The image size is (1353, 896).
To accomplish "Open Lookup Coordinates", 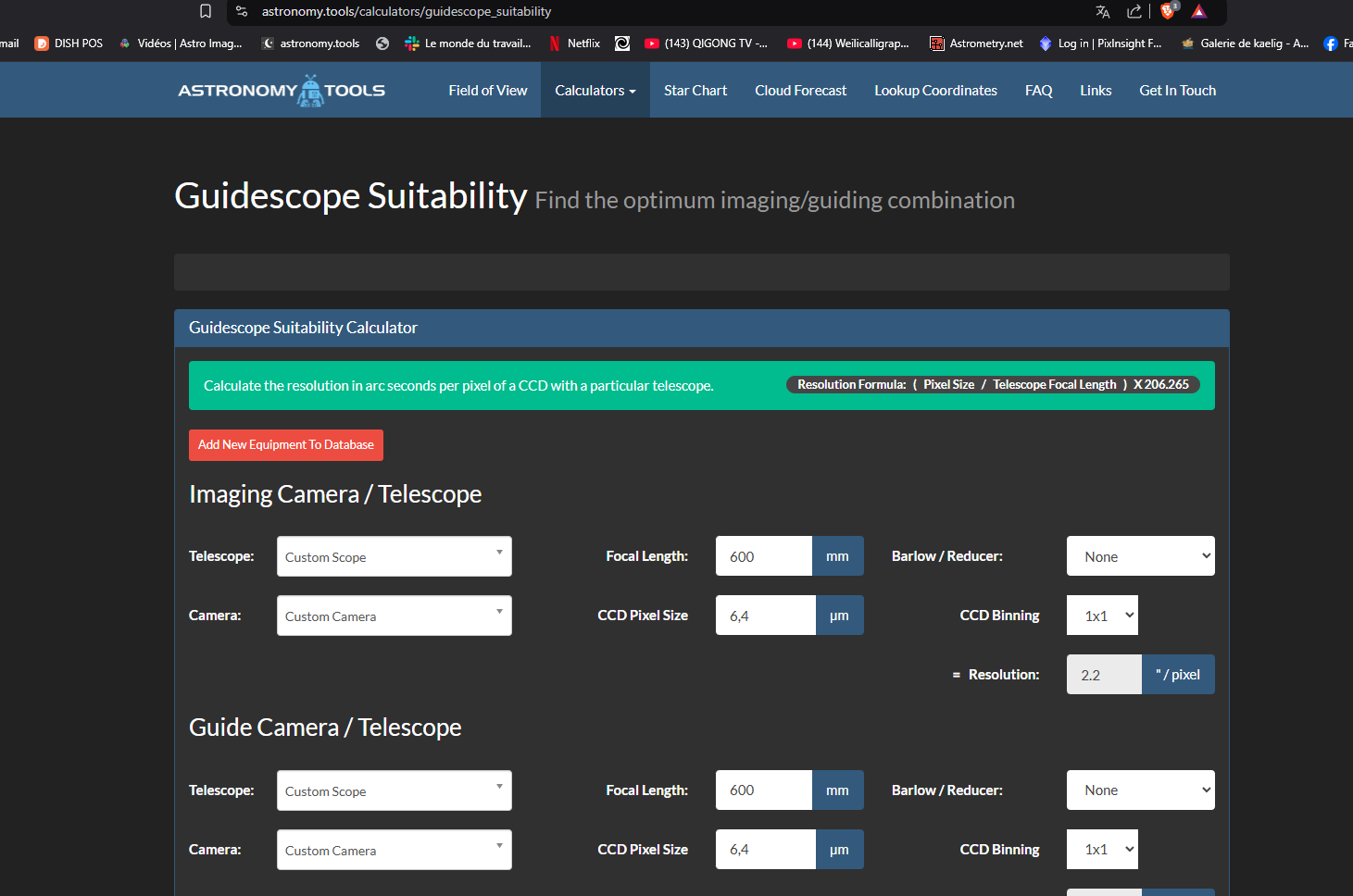I will tap(936, 91).
